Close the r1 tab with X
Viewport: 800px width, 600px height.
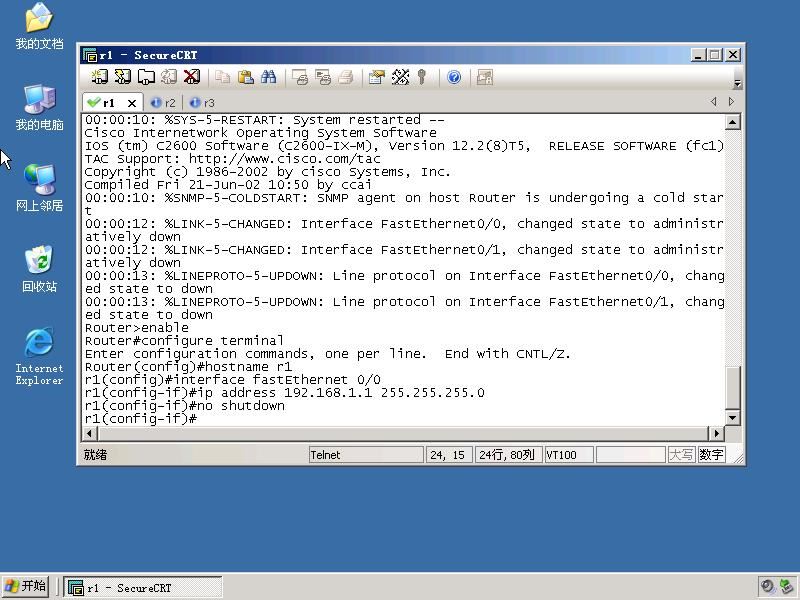tap(132, 103)
